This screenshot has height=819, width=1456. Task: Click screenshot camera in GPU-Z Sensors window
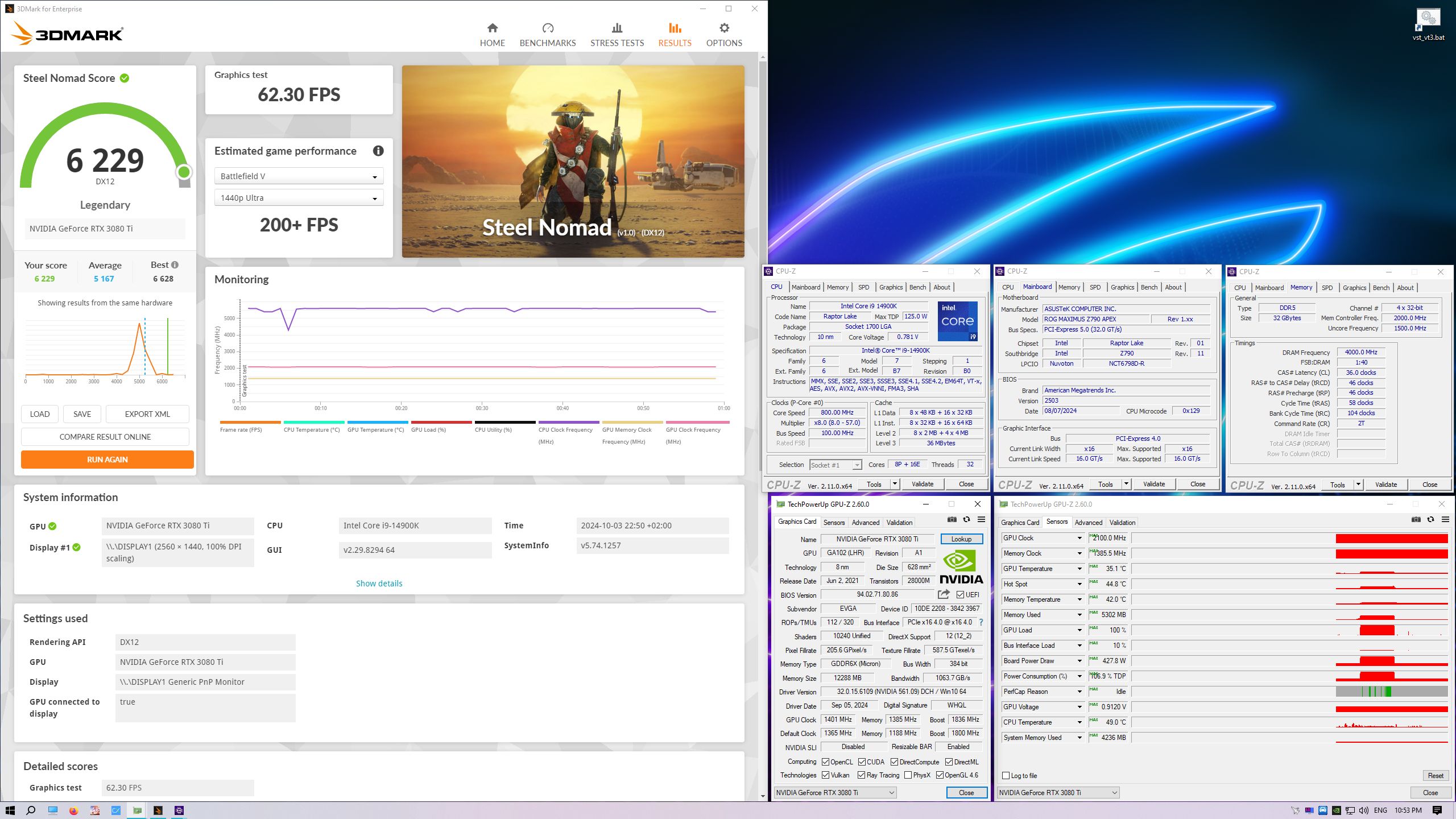1416,519
